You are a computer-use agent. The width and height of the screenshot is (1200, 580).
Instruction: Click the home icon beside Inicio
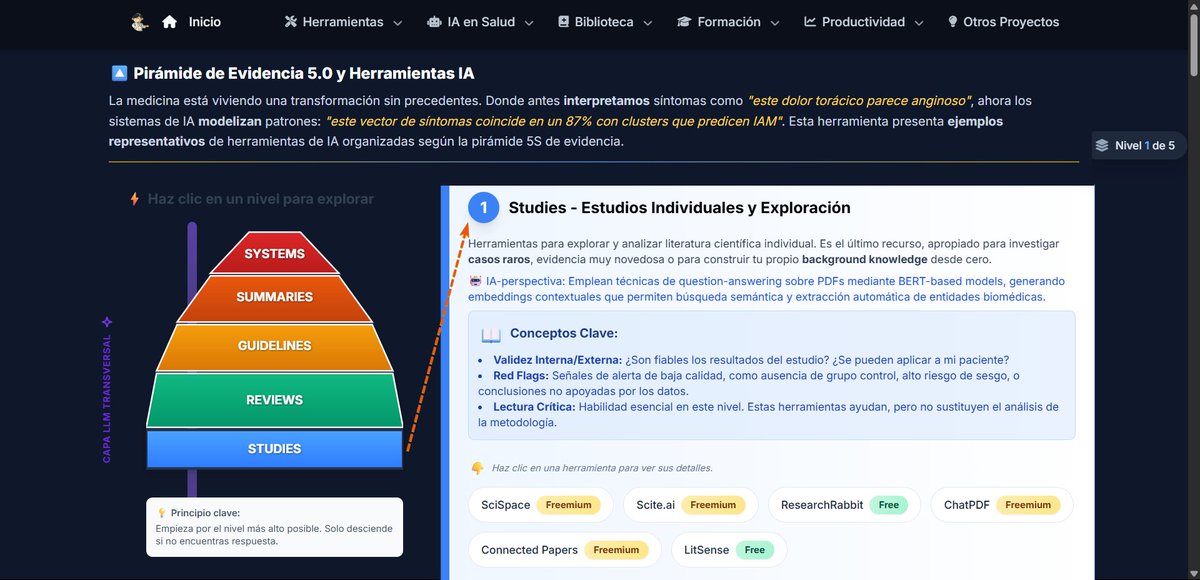tap(168, 21)
